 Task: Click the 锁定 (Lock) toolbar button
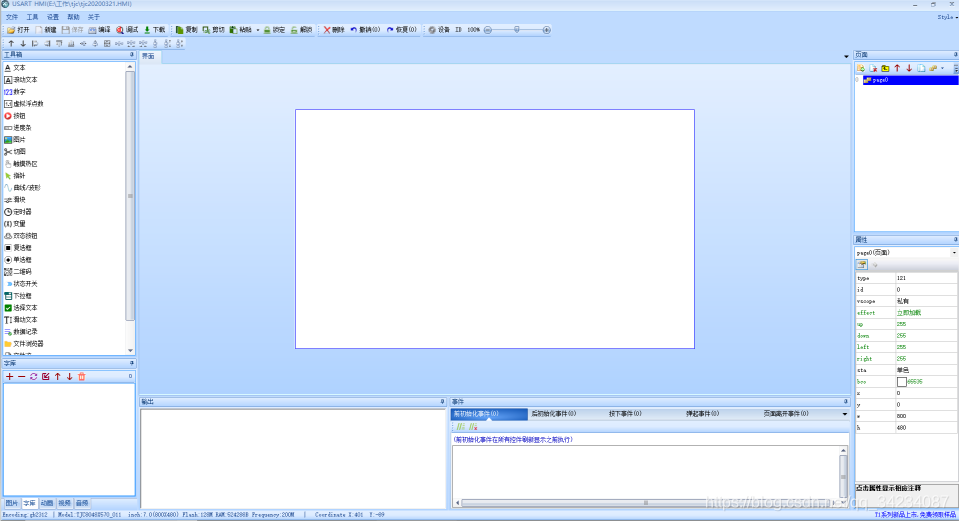[274, 29]
